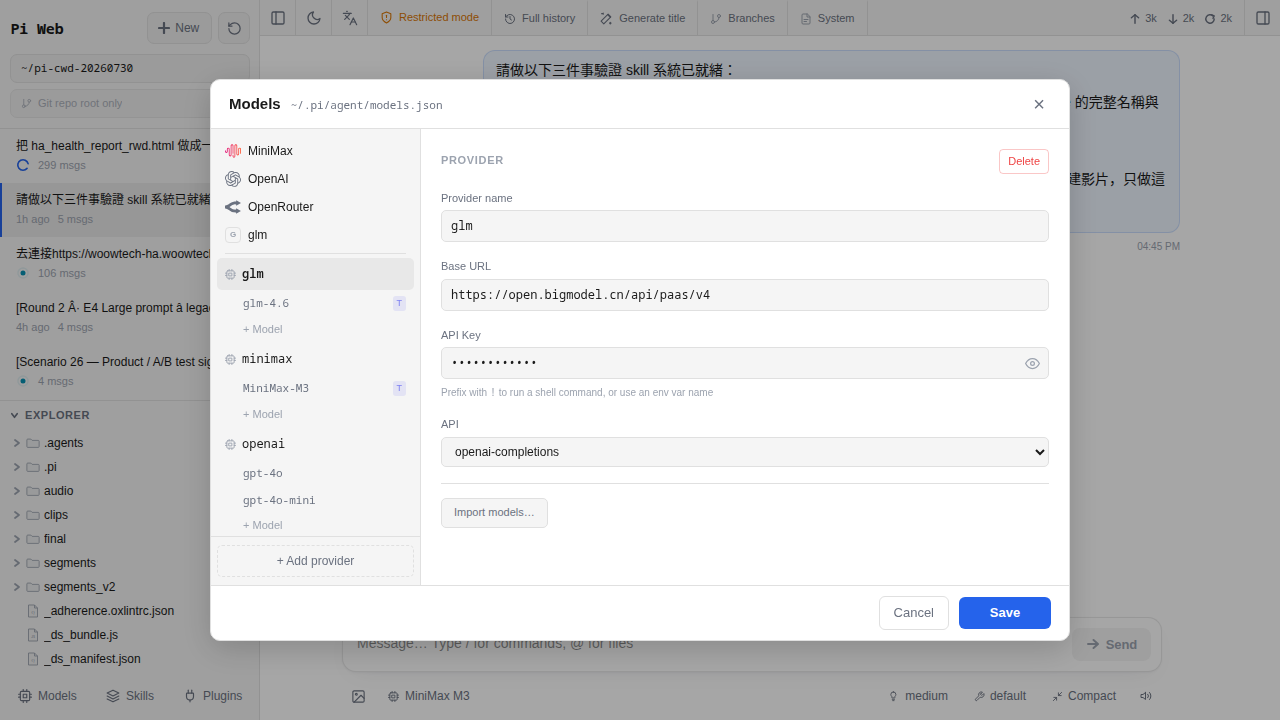
Task: Select the MiniMax-M3 model
Action: [x=315, y=388]
